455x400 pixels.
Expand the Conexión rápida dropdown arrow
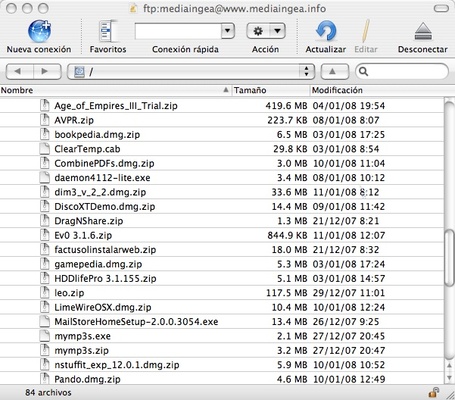click(228, 31)
